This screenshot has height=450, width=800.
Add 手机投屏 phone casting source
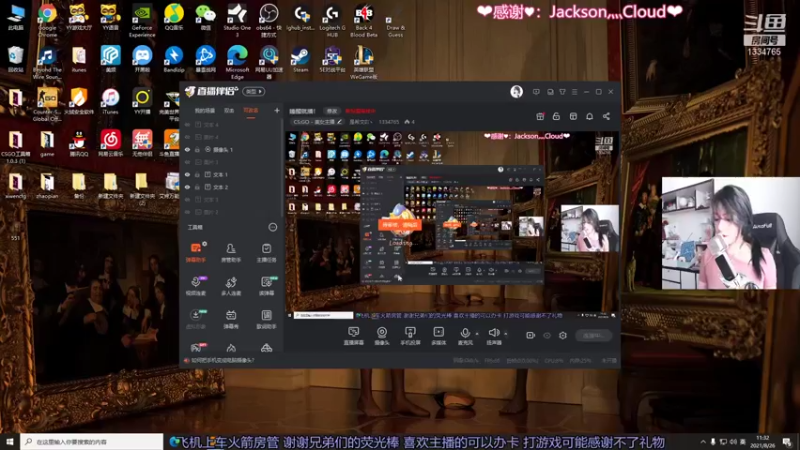(x=410, y=336)
